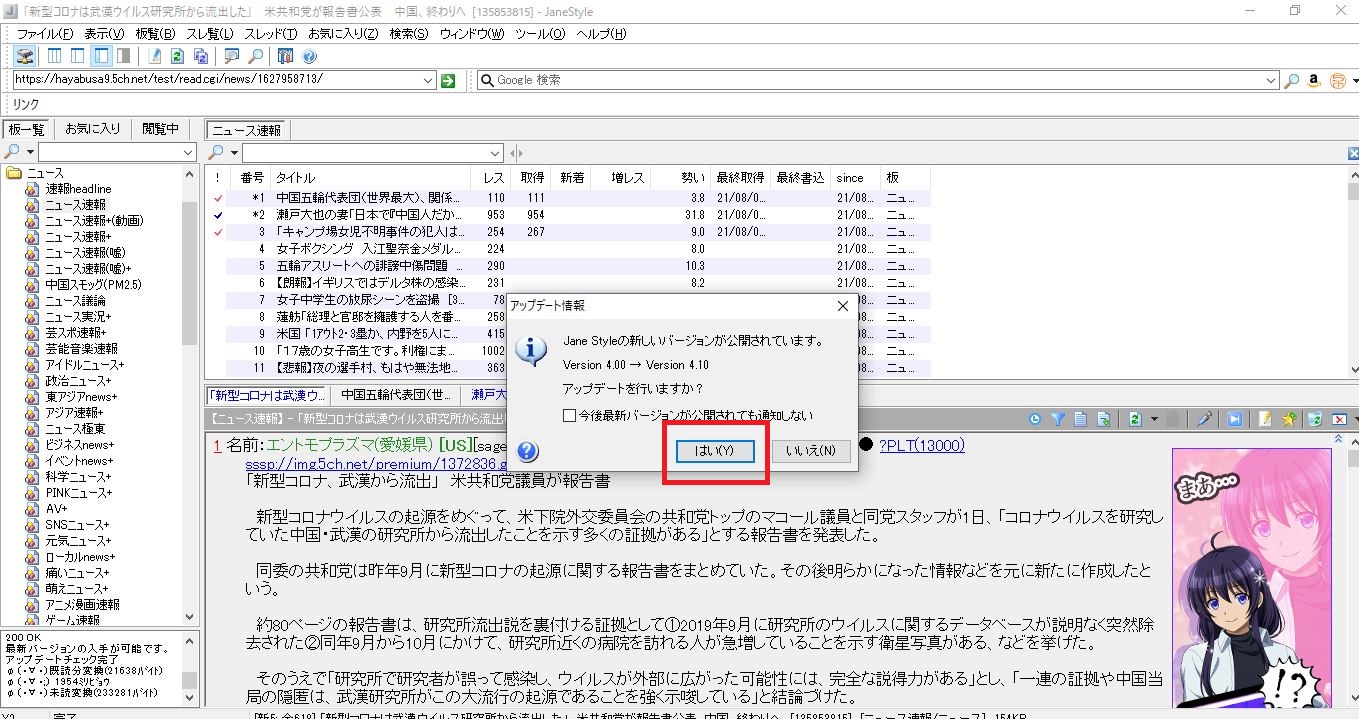Select the highlighted third pane layout icon
This screenshot has height=719, width=1359.
click(x=101, y=55)
